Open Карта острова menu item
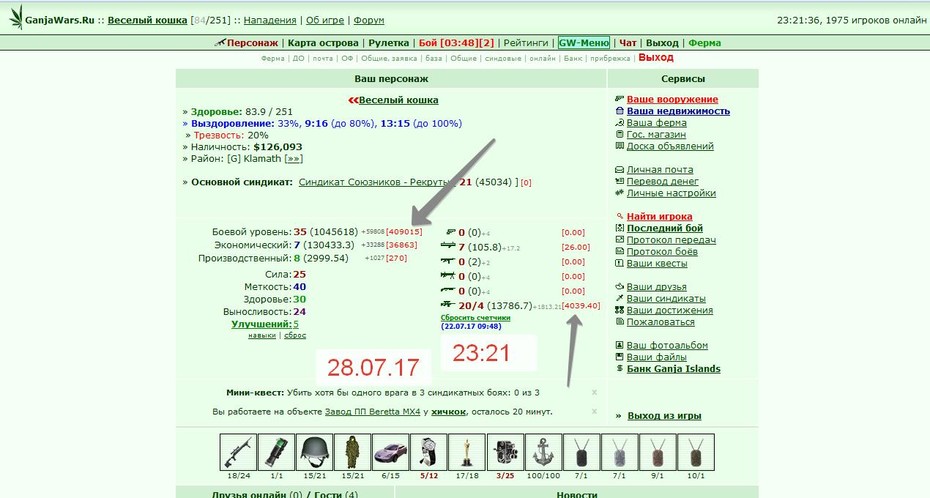Viewport: 930px width, 498px height. [323, 43]
